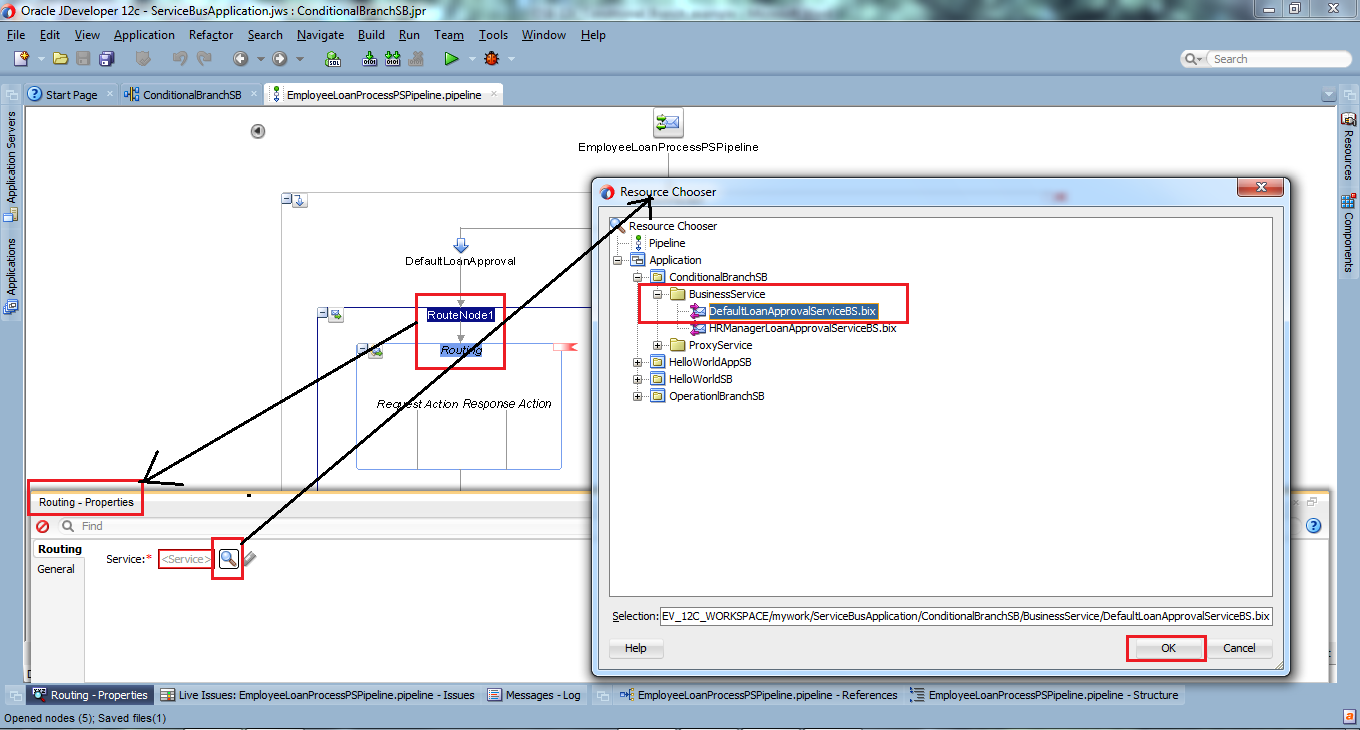Collapse the RouteNode1 container on canvas
The height and width of the screenshot is (730, 1360).
(x=322, y=313)
